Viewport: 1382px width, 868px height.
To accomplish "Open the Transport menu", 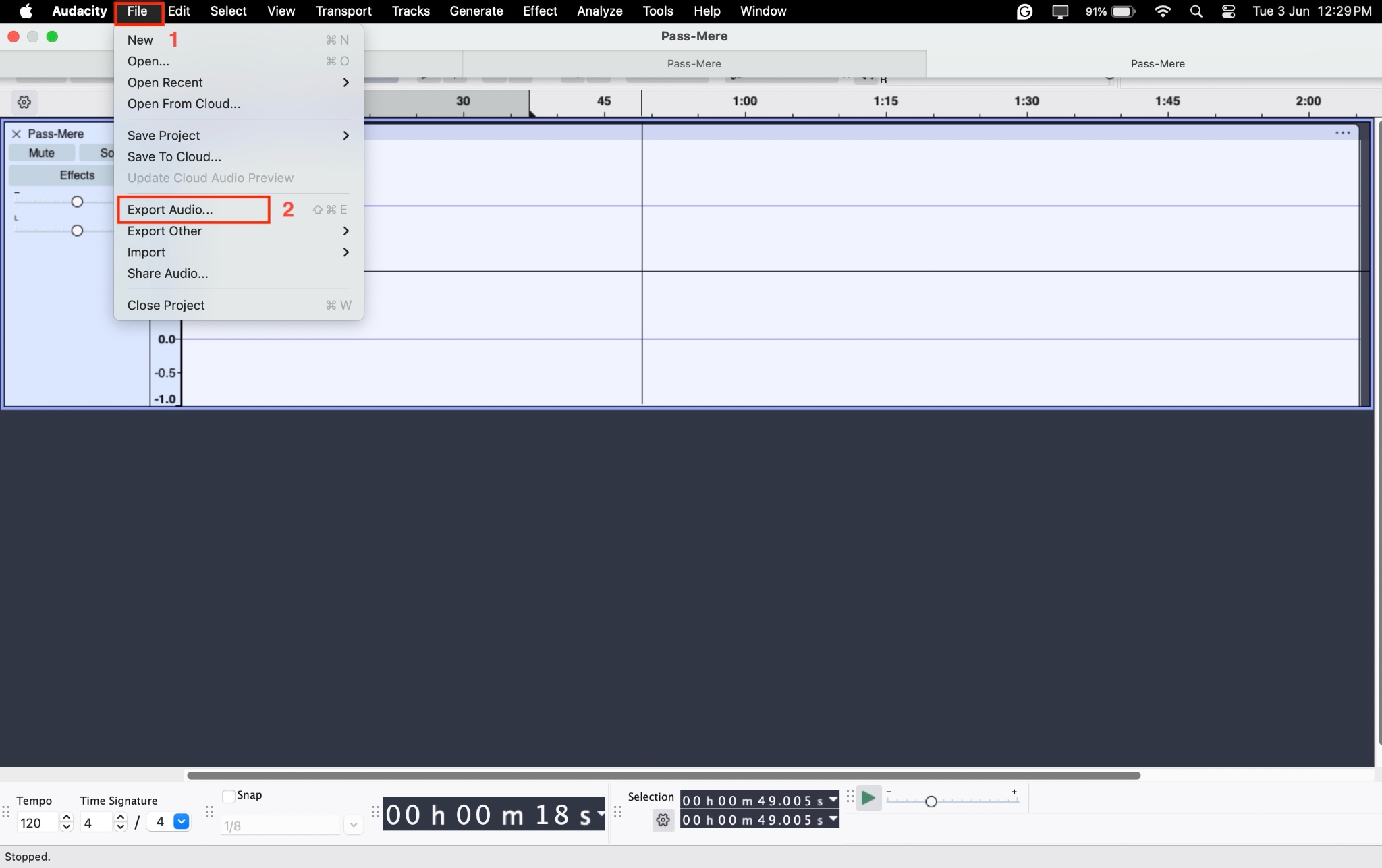I will (x=343, y=11).
